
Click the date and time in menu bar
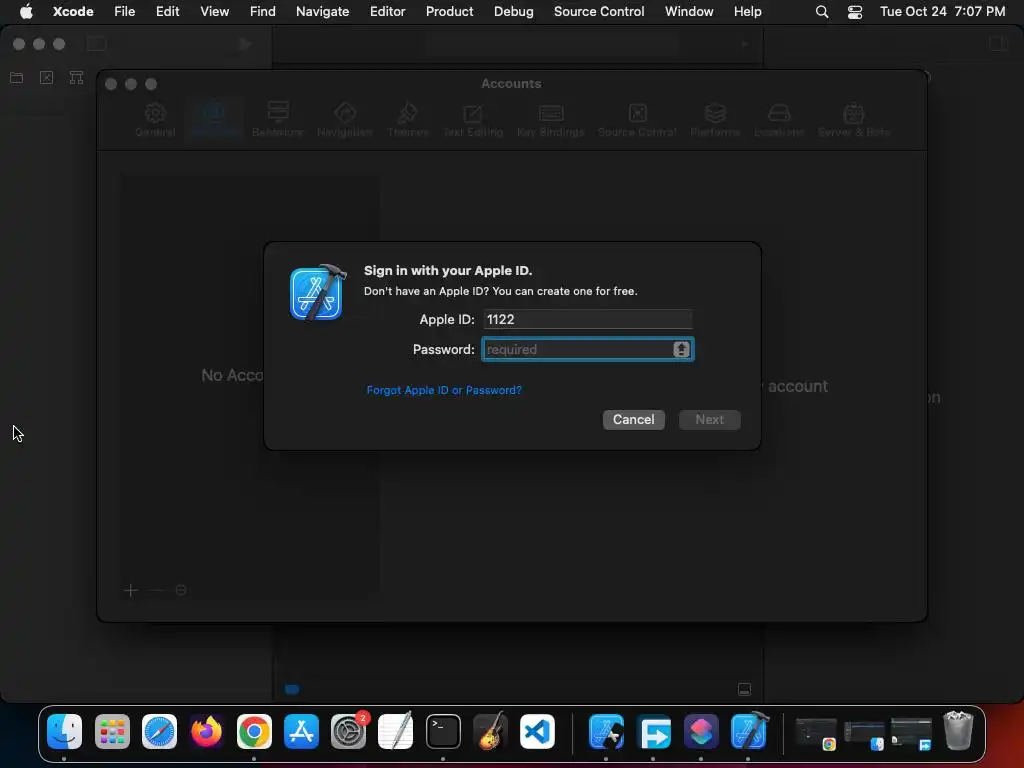coord(942,12)
